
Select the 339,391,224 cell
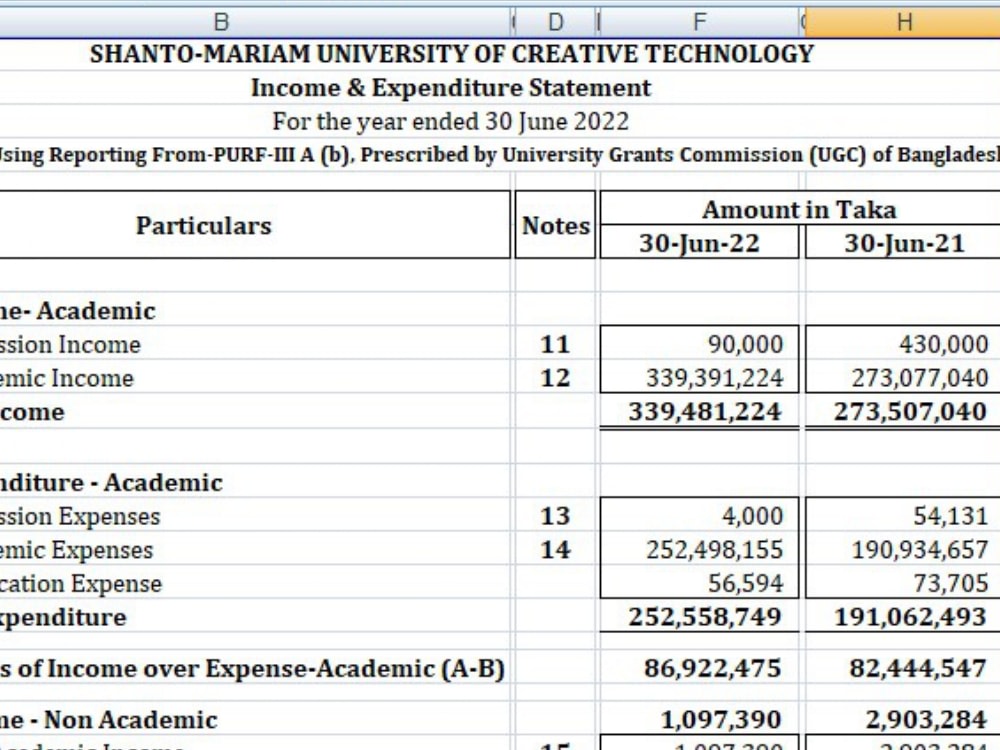click(700, 378)
